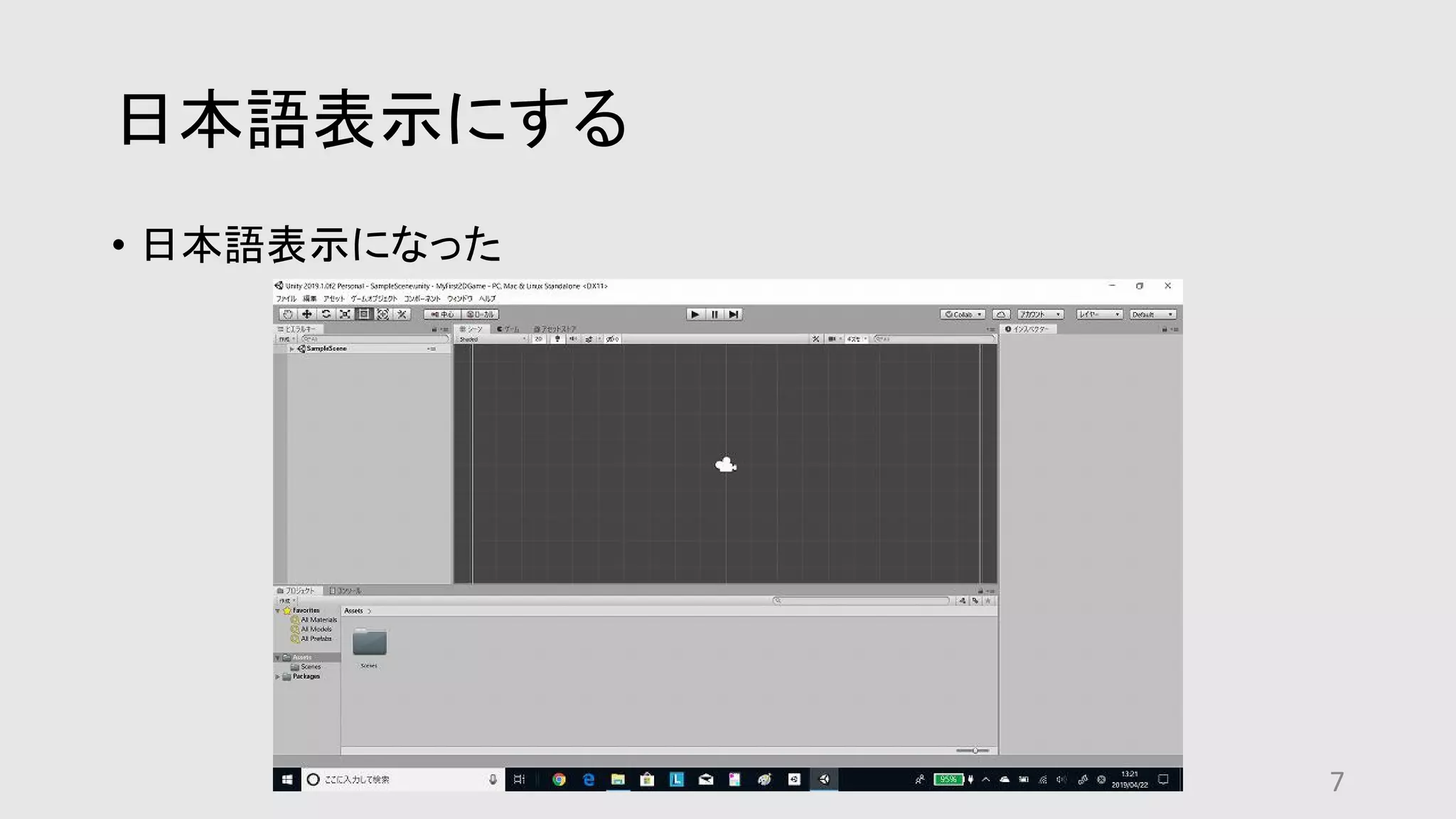Click Scene view search field

pos(933,339)
